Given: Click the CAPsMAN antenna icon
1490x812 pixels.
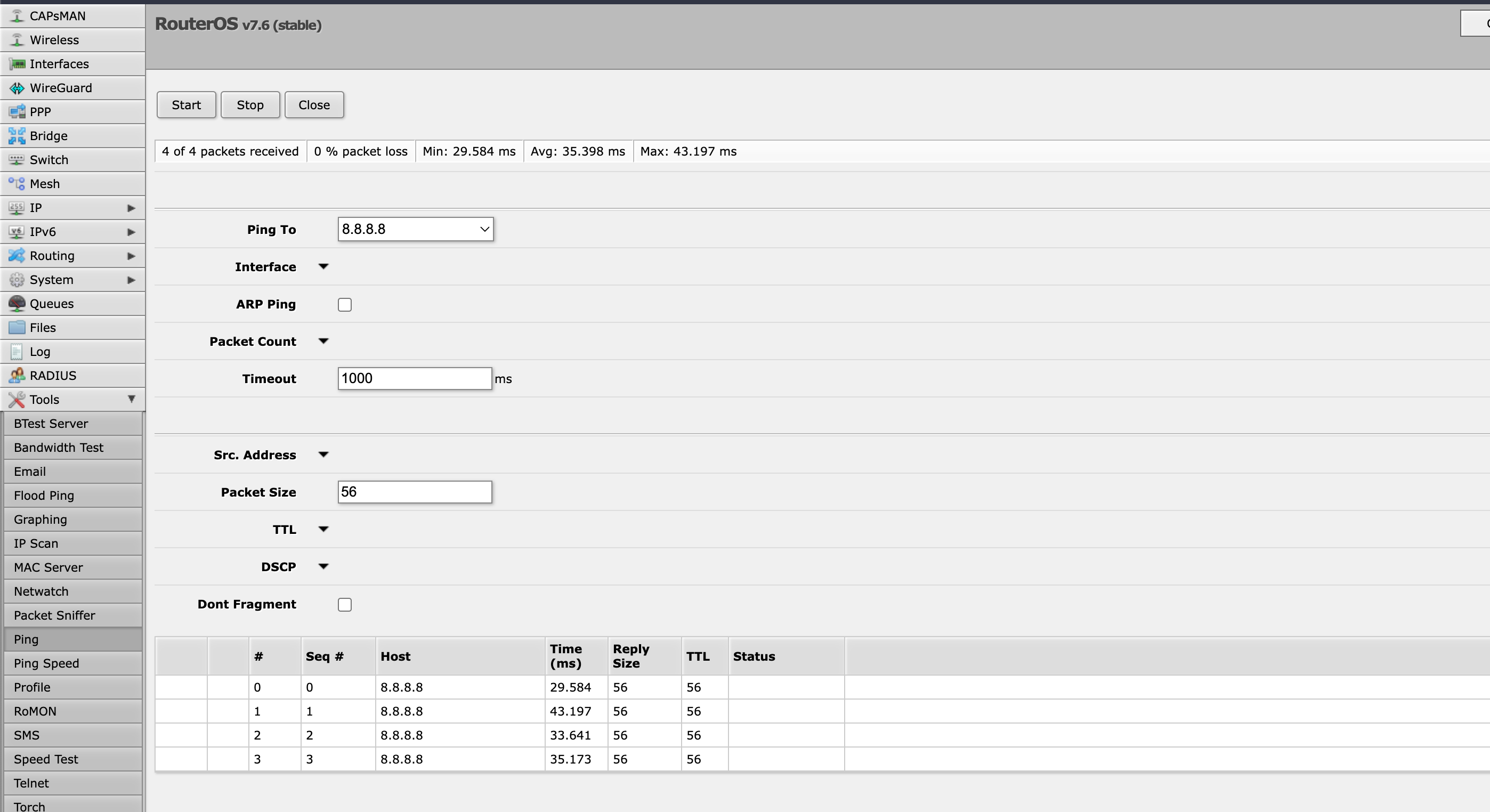Looking at the screenshot, I should click(17, 15).
